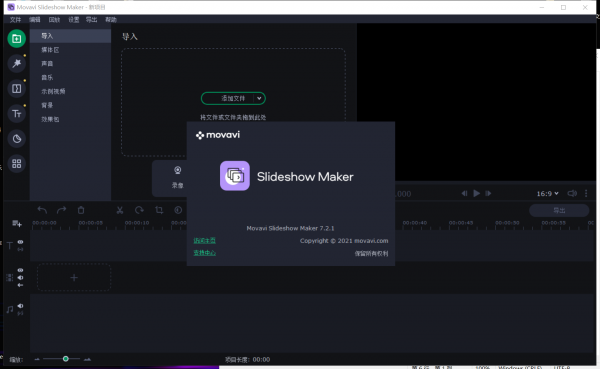Open the 帮助 menu
The width and height of the screenshot is (600, 369).
tap(111, 20)
